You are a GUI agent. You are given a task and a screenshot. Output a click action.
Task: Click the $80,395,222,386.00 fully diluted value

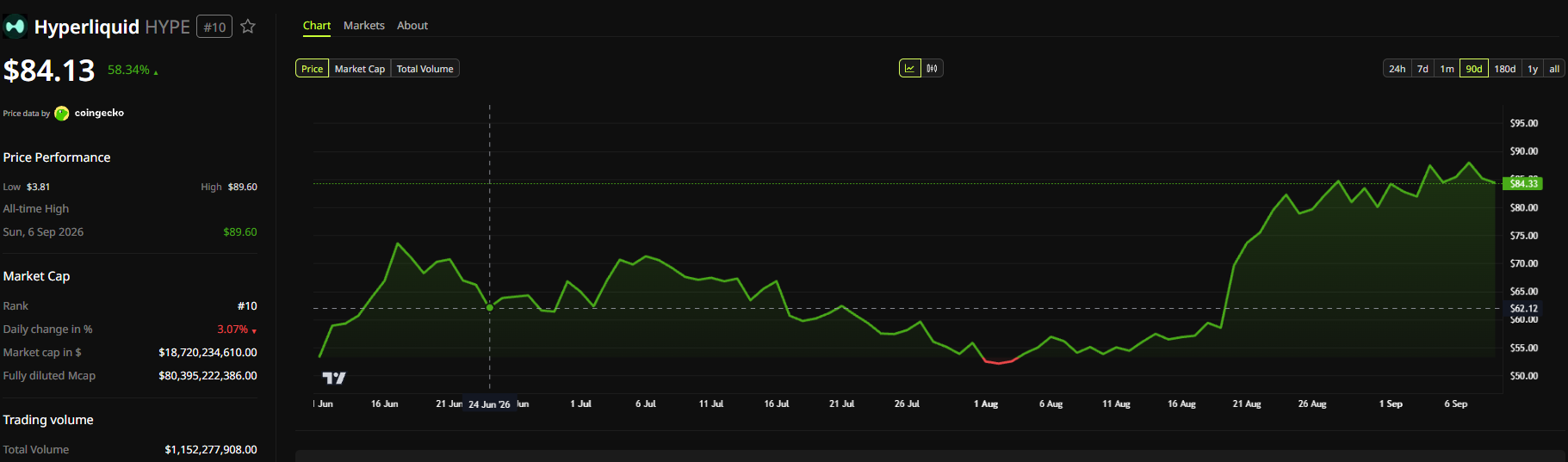(x=208, y=376)
